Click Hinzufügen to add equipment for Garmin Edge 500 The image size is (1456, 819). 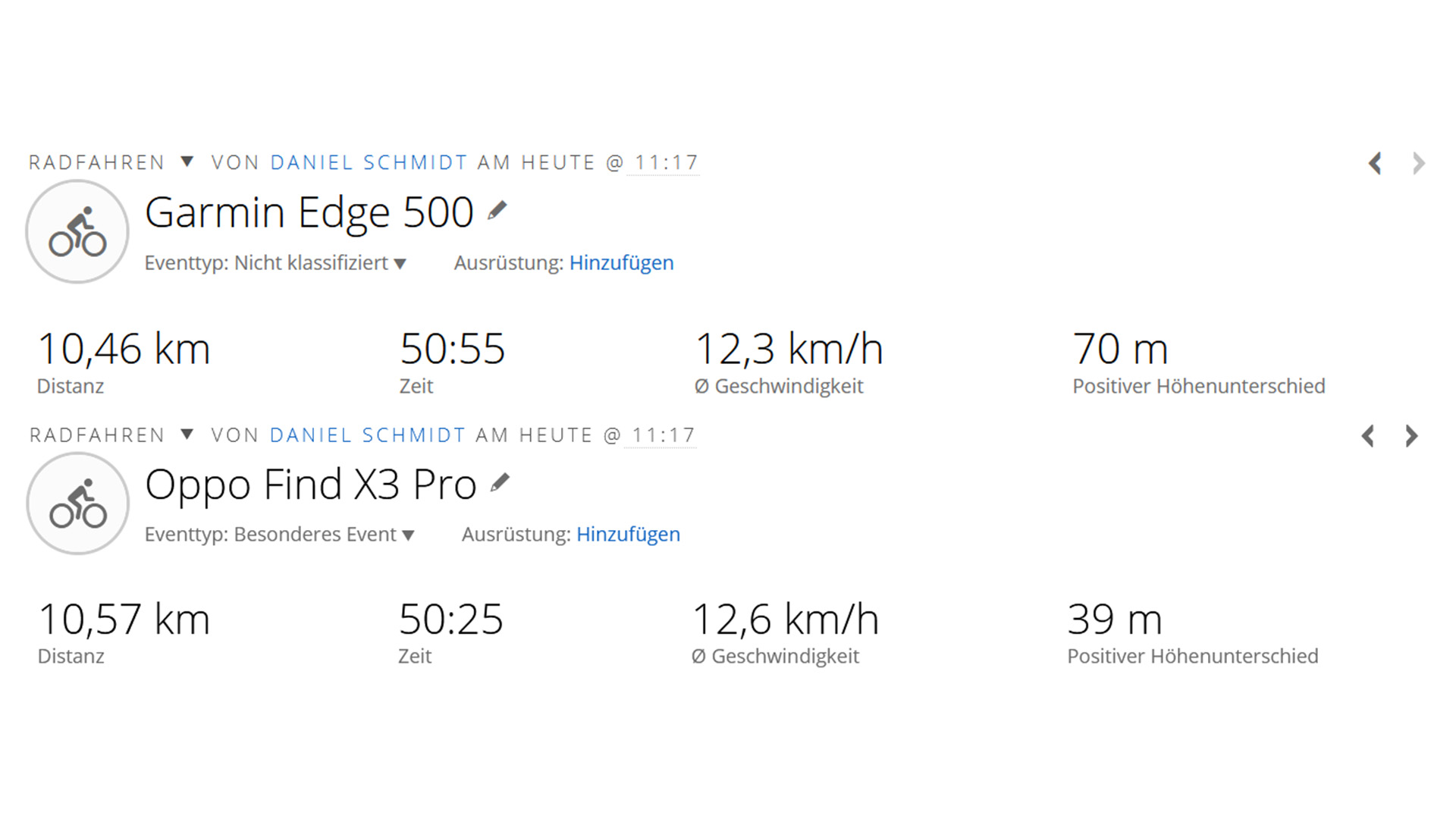pyautogui.click(x=621, y=262)
